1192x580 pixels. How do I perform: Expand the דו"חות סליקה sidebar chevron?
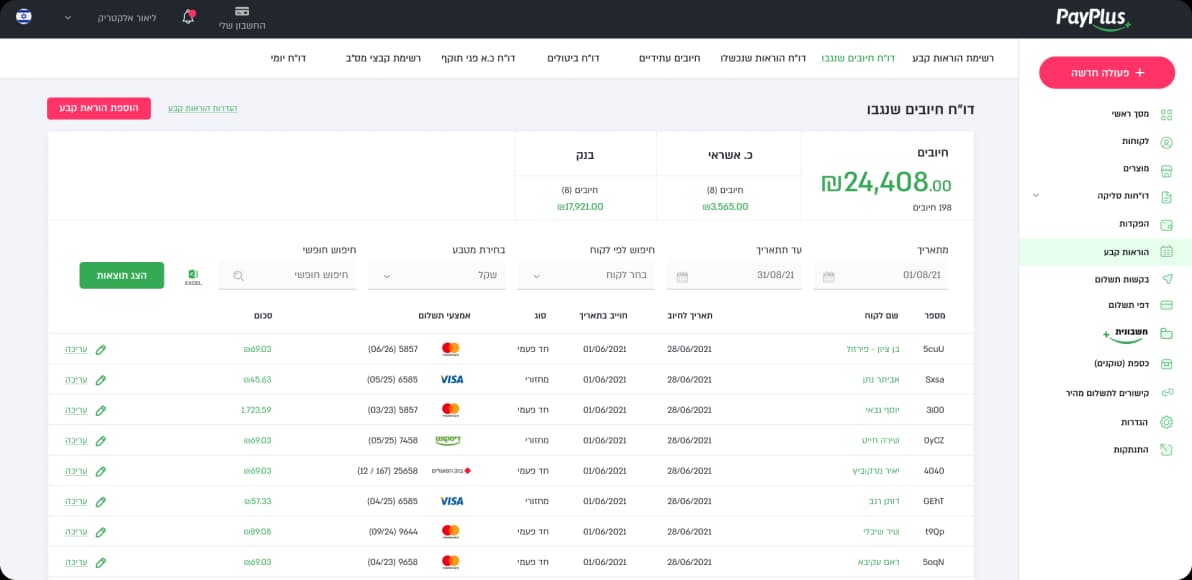[x=1035, y=195]
